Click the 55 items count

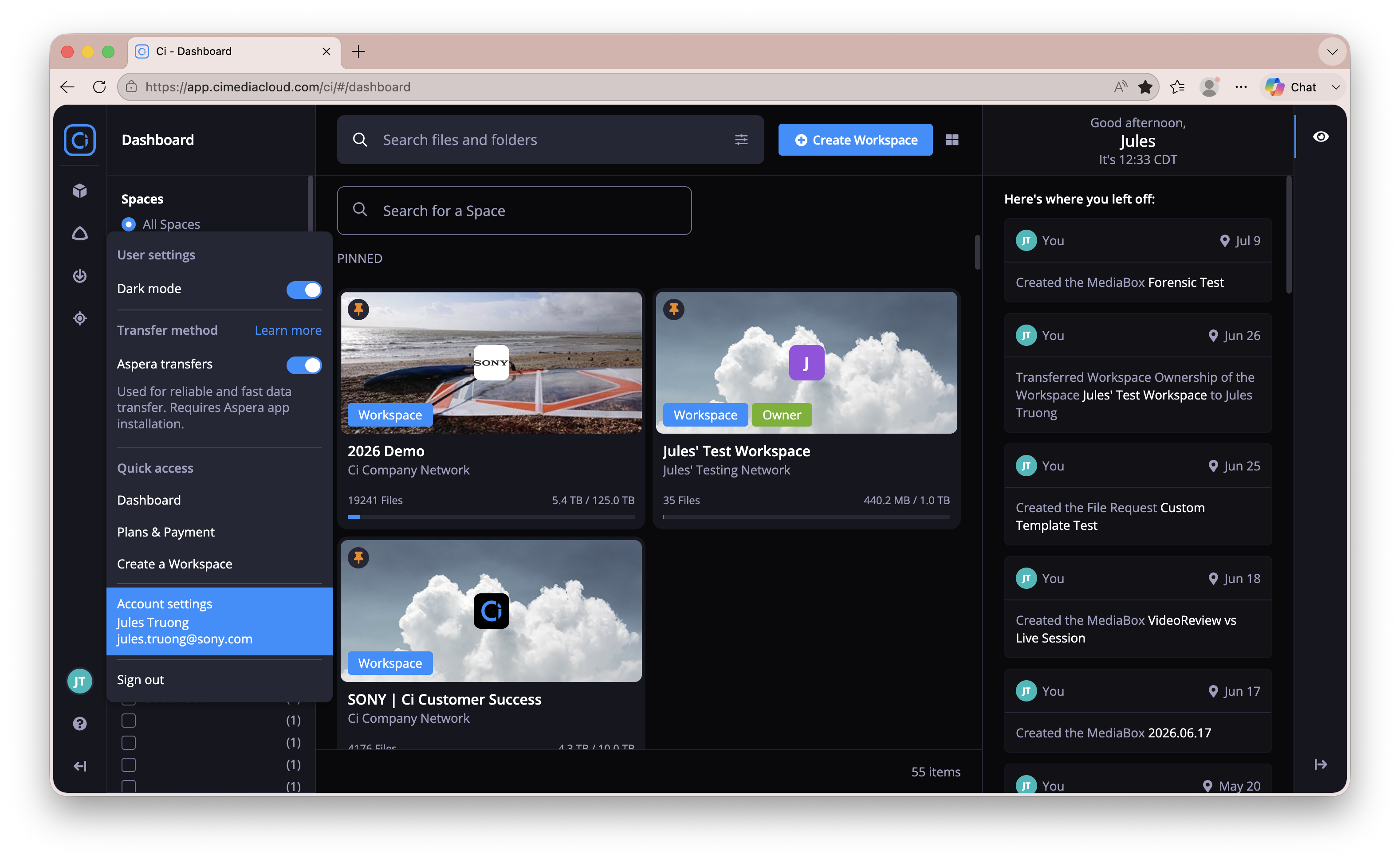coord(935,772)
